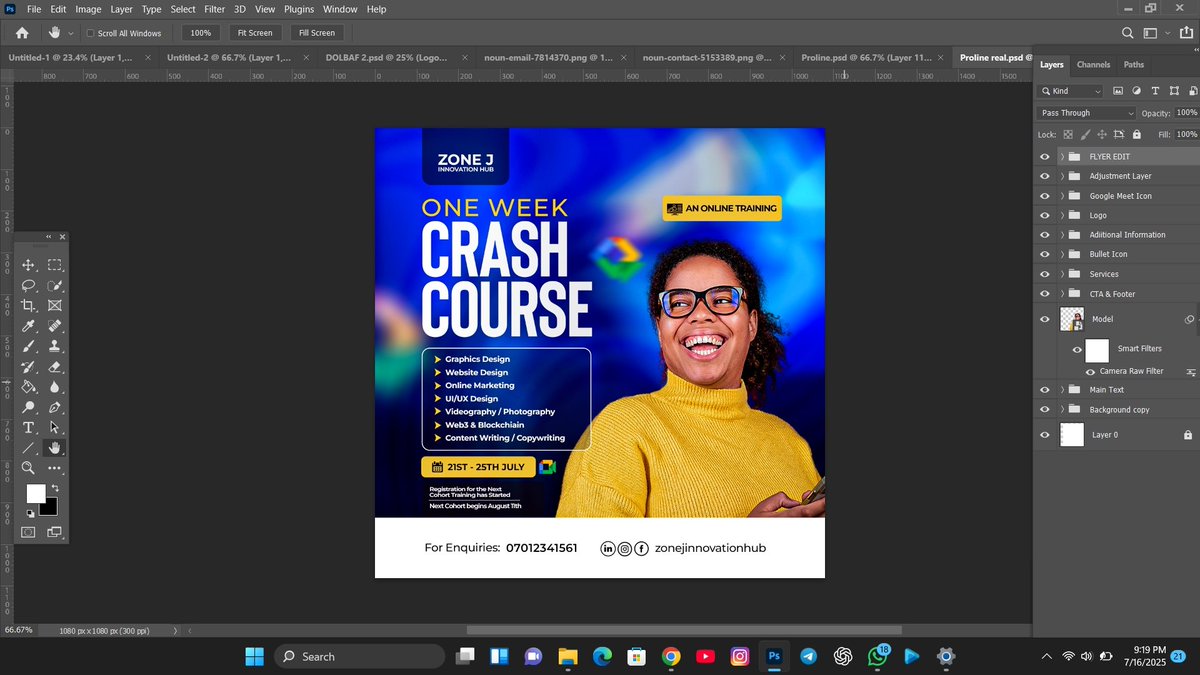The image size is (1200, 675).
Task: Swap foreground and background colors
Action: 55,488
